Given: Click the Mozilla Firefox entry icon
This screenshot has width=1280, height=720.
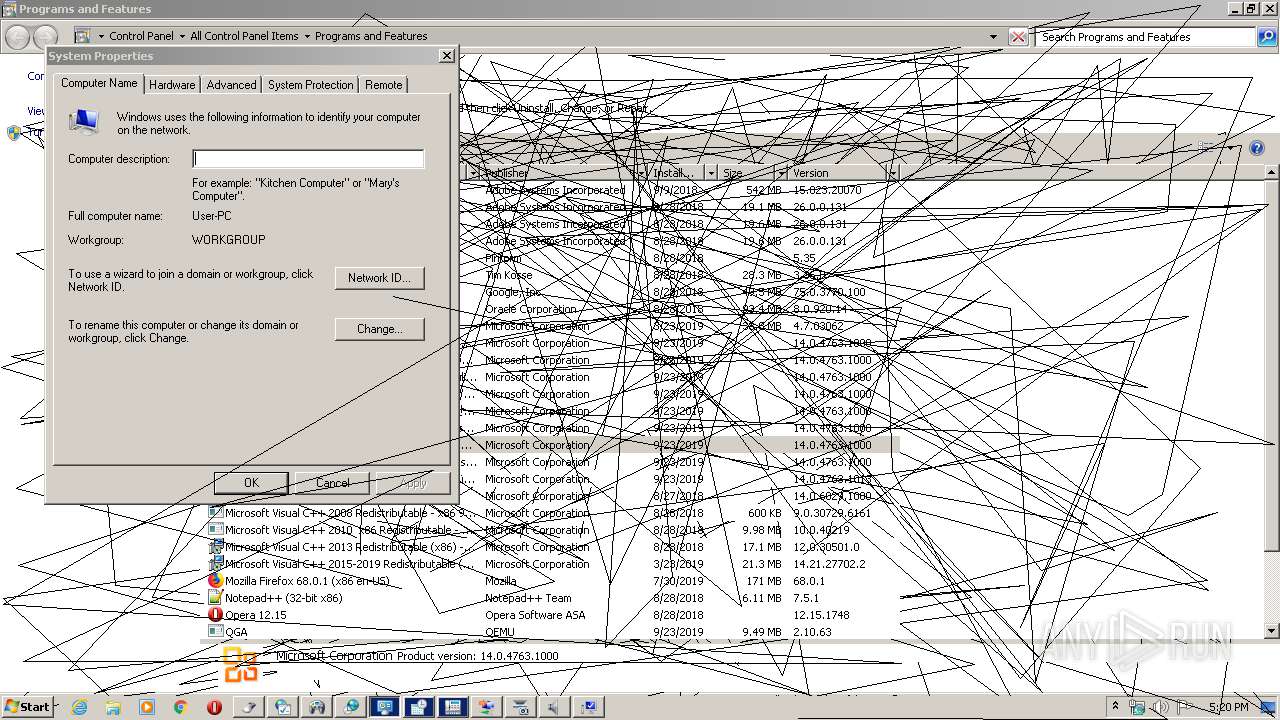Looking at the screenshot, I should [215, 581].
